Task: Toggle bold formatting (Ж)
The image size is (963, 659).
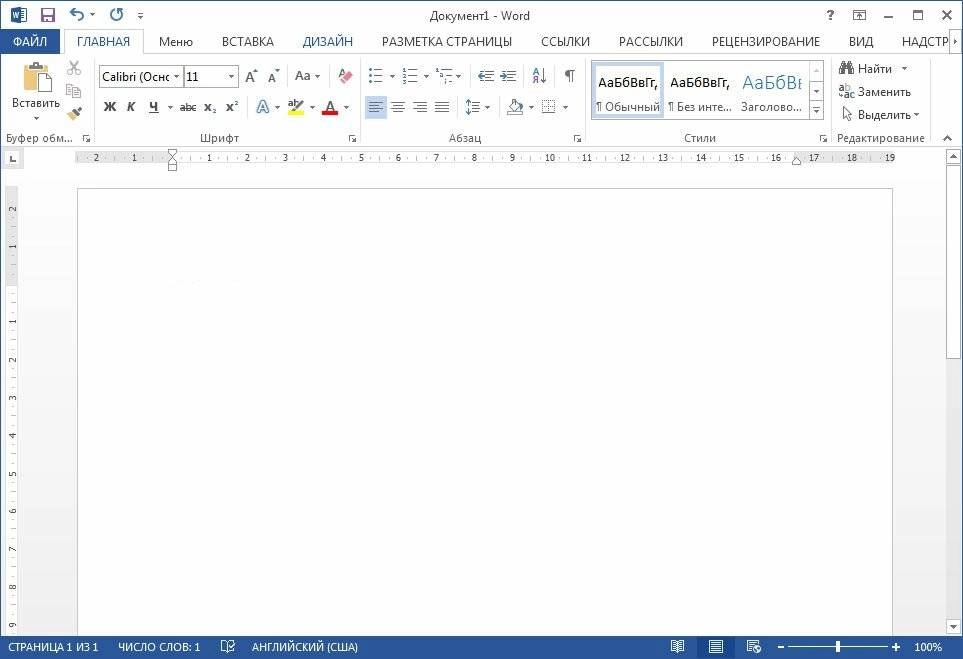Action: pos(110,107)
